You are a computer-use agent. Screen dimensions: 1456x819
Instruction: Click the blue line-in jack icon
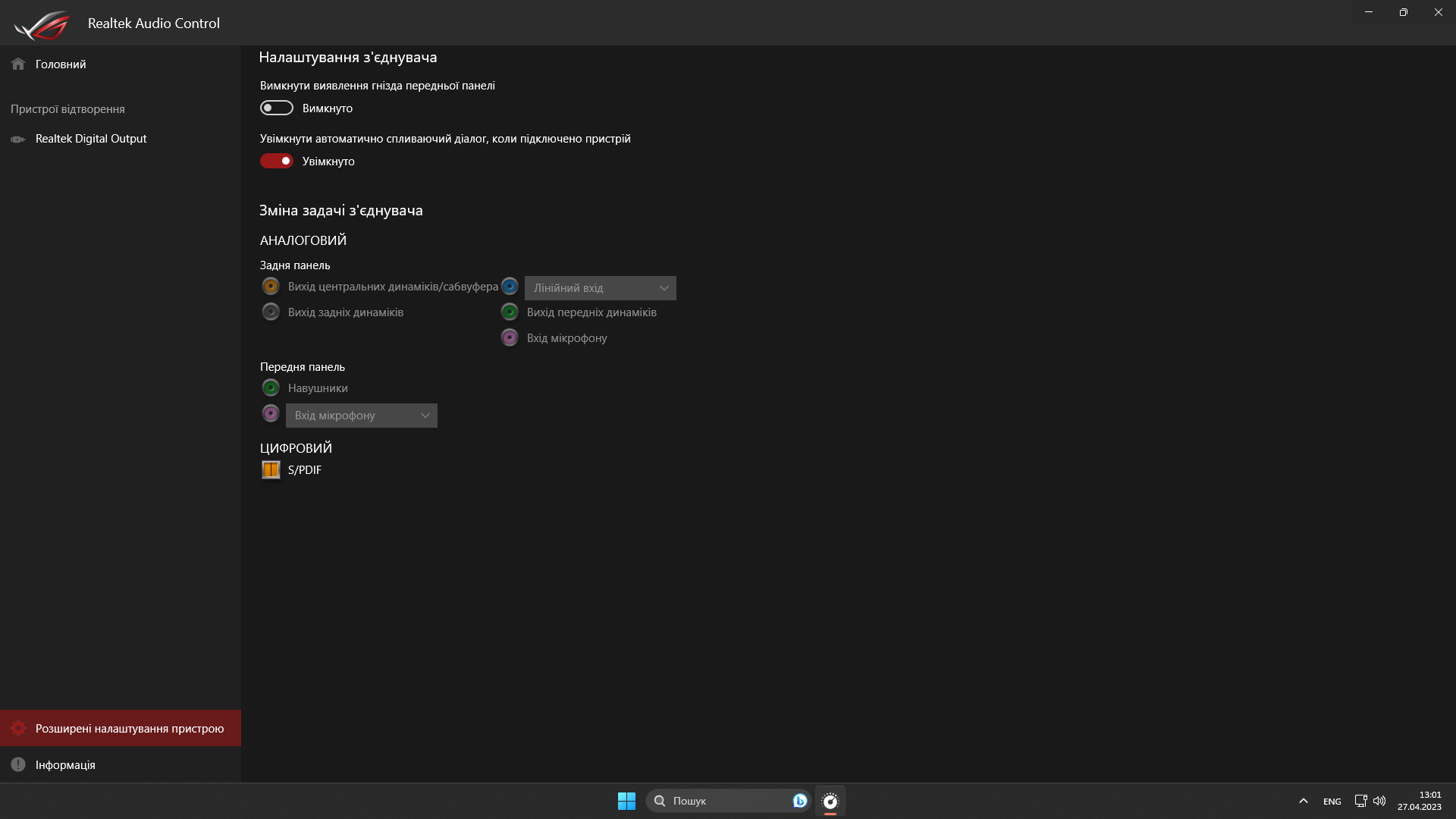(510, 286)
